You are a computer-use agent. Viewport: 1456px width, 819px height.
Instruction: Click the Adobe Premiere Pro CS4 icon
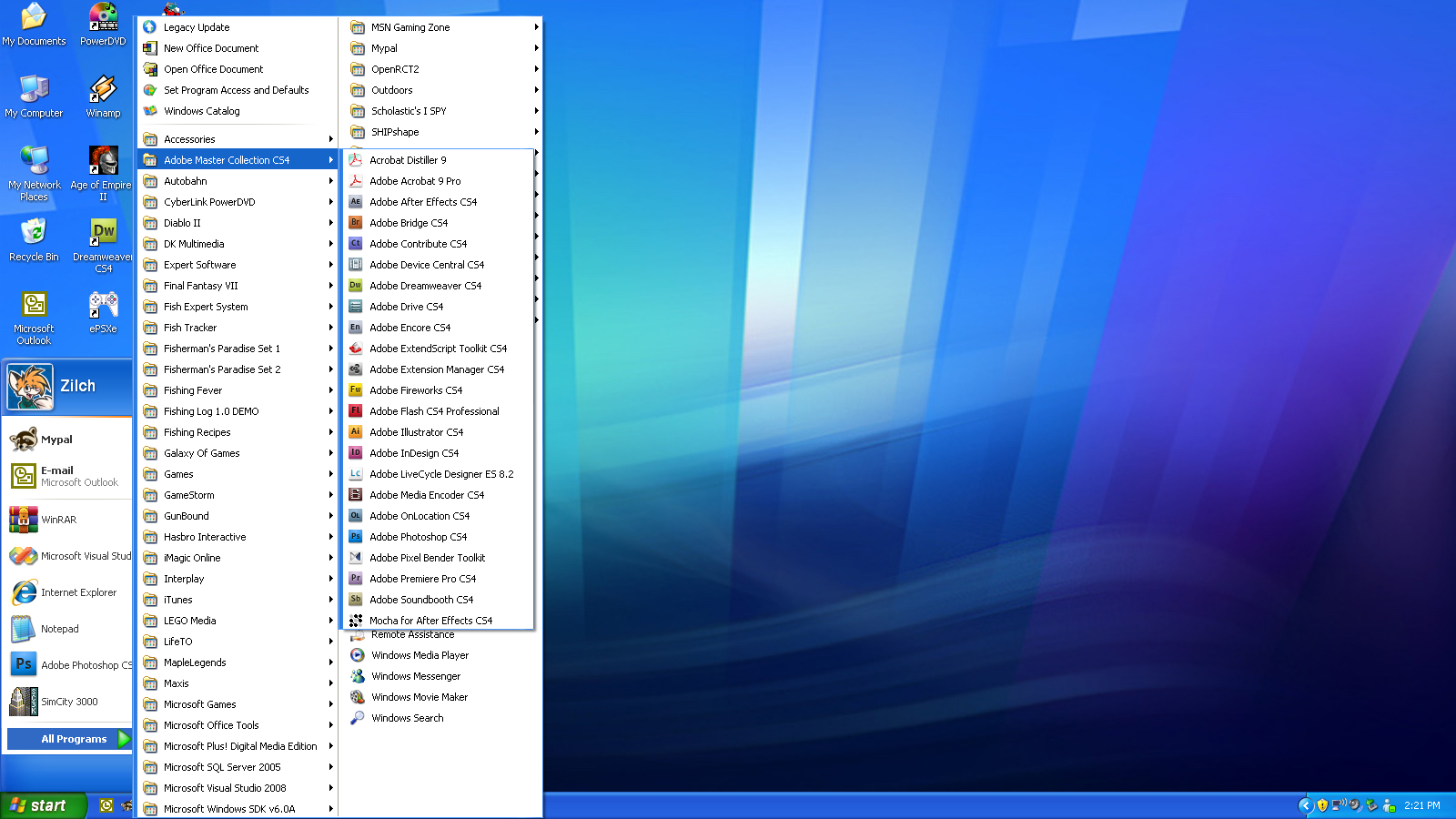[356, 579]
